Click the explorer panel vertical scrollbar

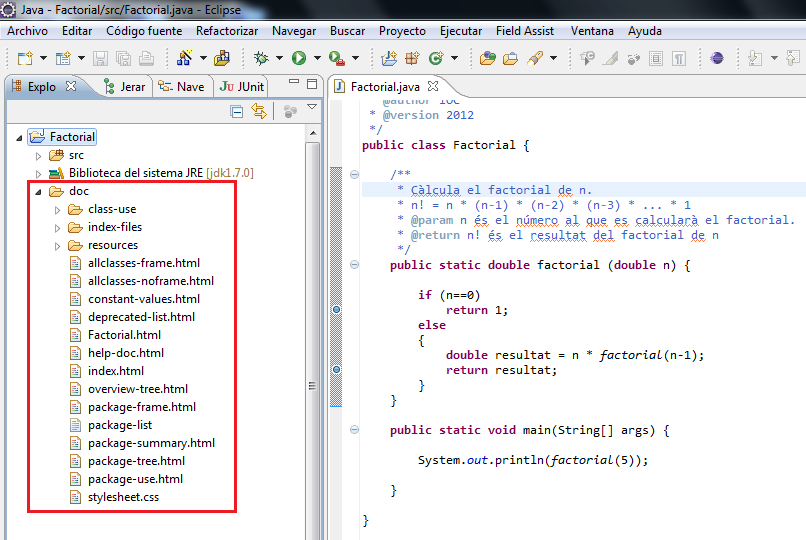[x=312, y=330]
